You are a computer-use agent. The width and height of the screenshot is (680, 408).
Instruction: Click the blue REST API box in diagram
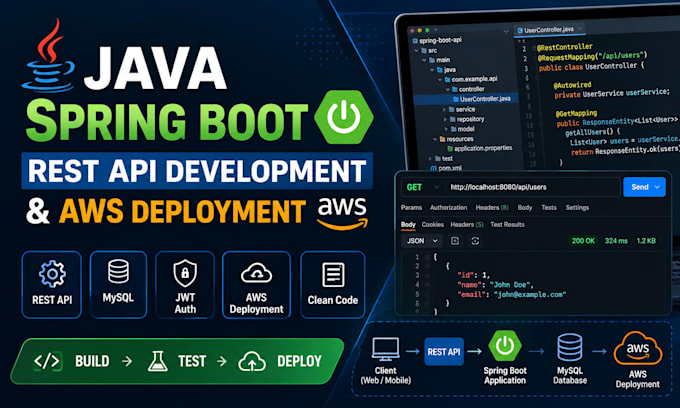[x=444, y=352]
